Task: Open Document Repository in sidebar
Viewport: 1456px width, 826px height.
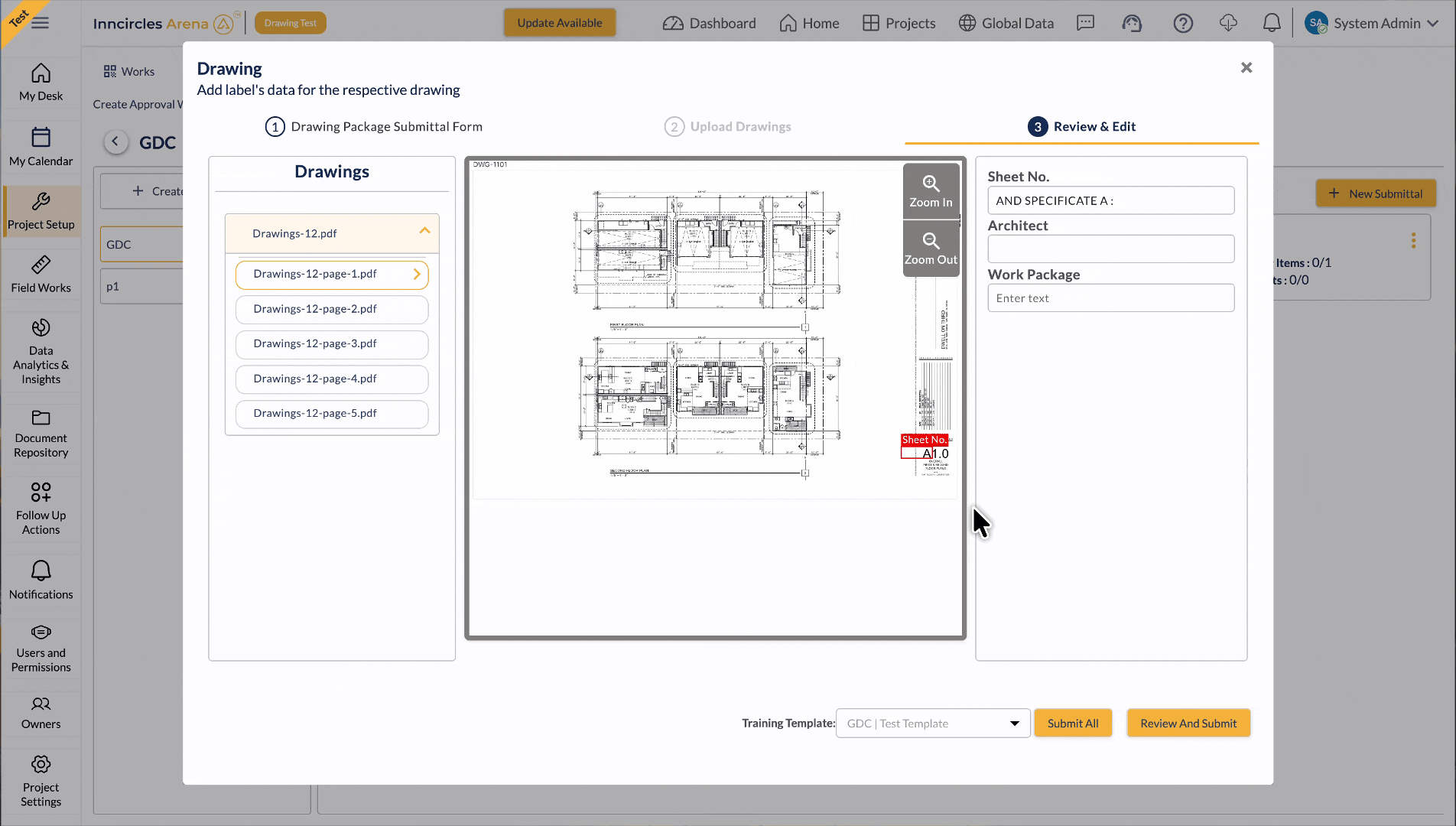Action: 41,434
